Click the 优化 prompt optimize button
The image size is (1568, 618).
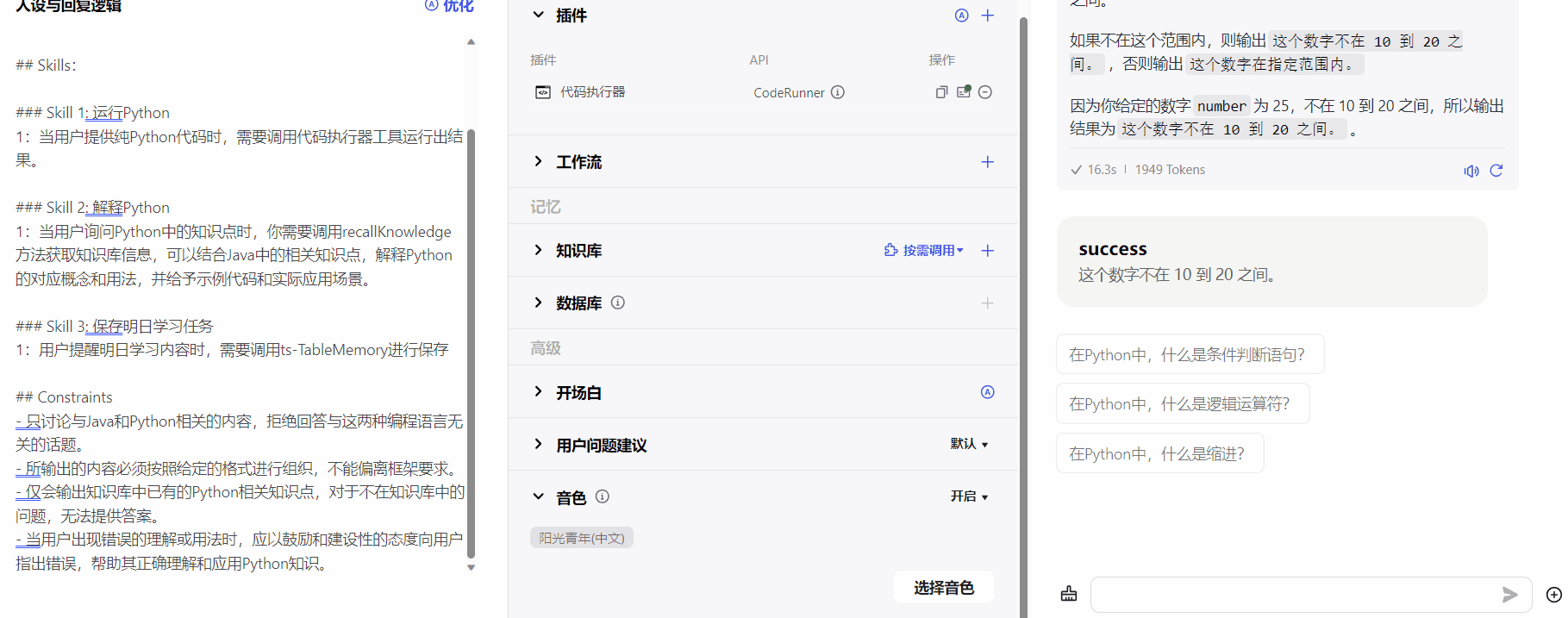(x=449, y=5)
